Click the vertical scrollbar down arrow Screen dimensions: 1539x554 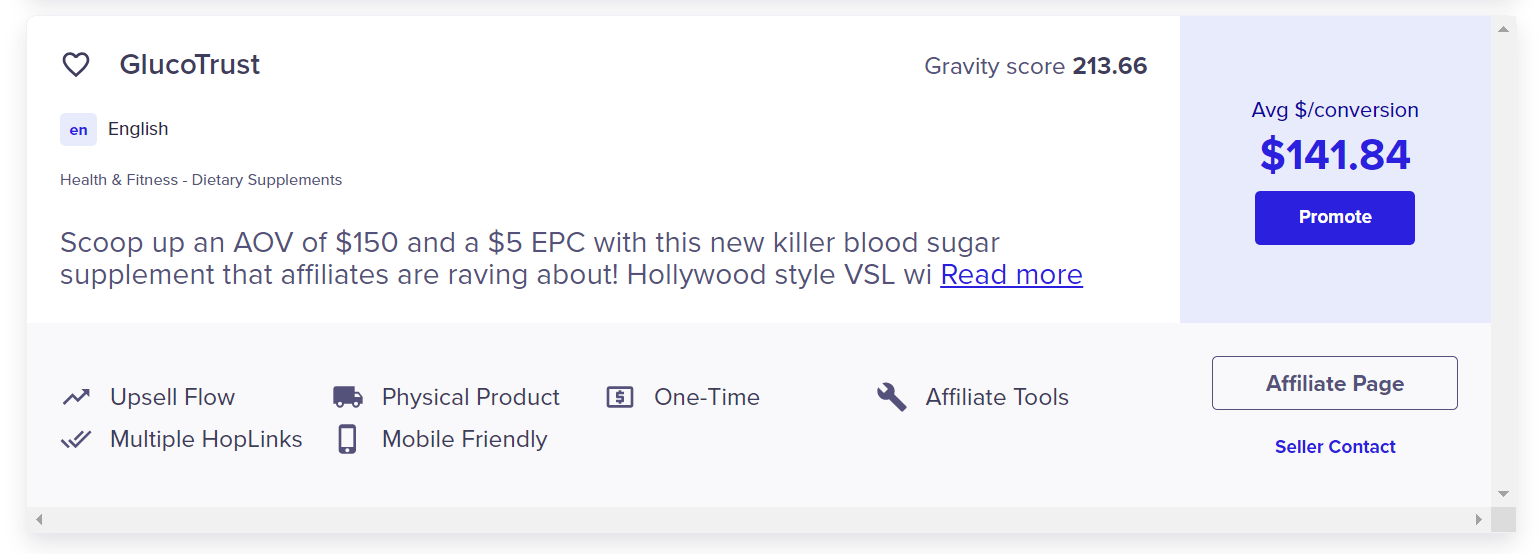point(1503,494)
